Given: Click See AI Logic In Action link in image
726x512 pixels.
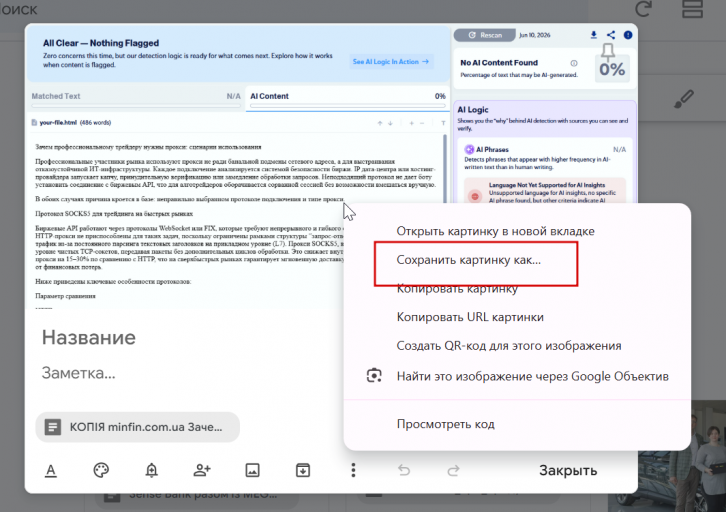Looking at the screenshot, I should click(x=391, y=62).
